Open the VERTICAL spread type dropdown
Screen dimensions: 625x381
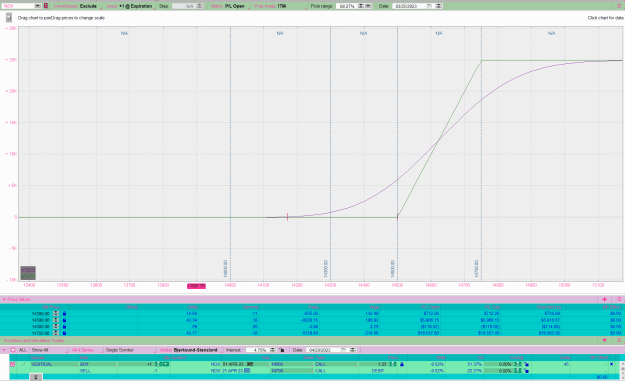tap(53, 364)
